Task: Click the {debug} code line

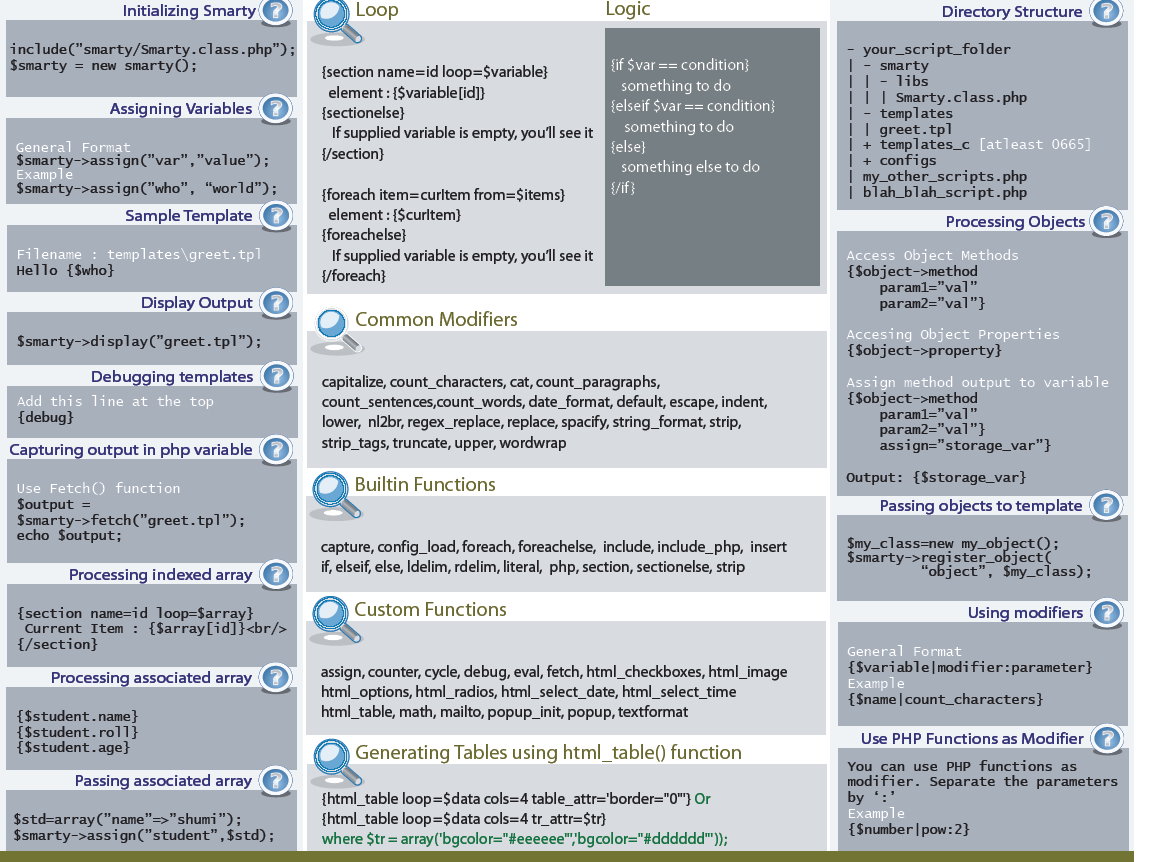Action: 46,417
